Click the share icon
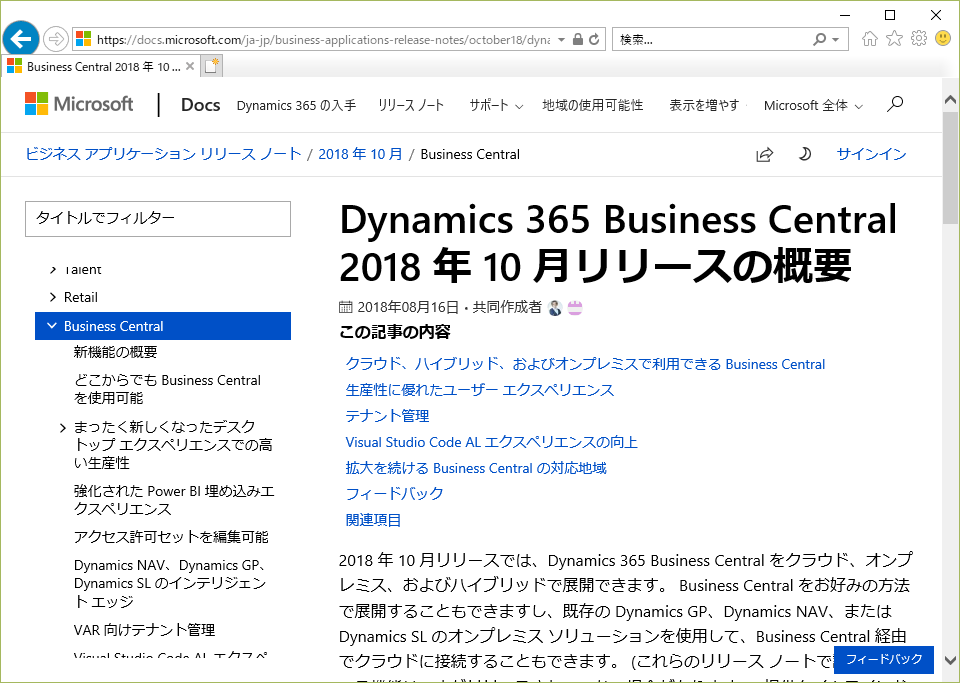This screenshot has width=960, height=683. click(765, 154)
